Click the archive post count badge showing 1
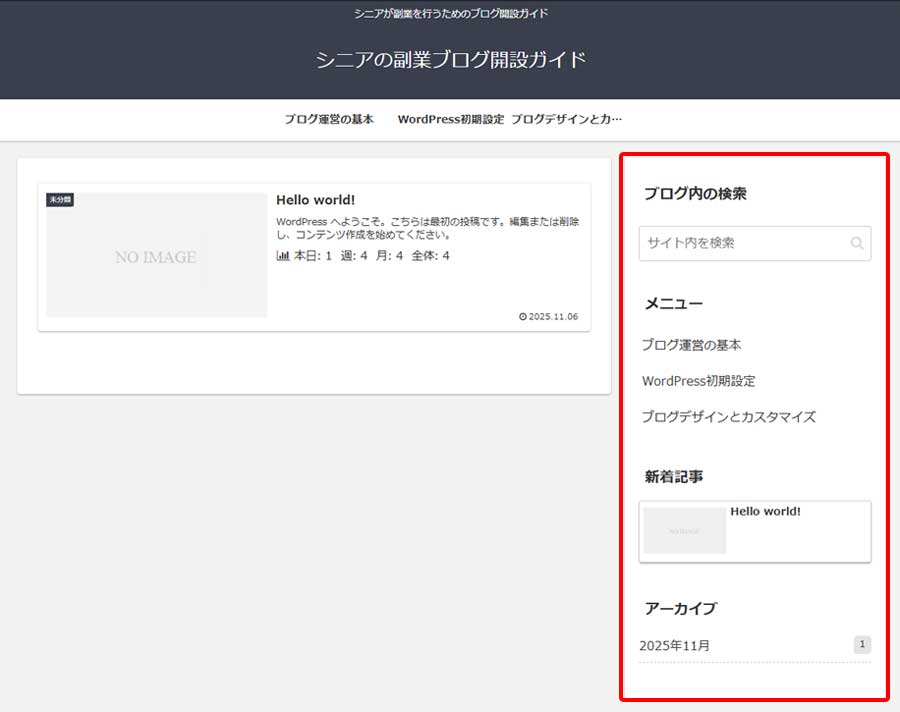Screen dimensions: 900x712 coord(861,644)
